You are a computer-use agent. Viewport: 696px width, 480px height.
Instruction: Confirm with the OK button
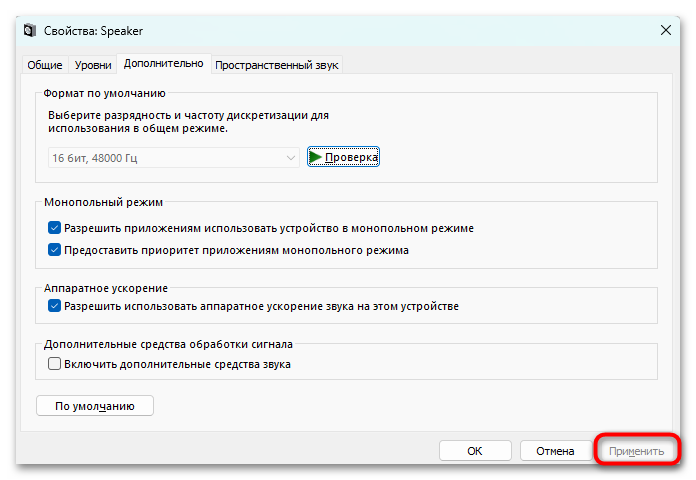(x=475, y=451)
